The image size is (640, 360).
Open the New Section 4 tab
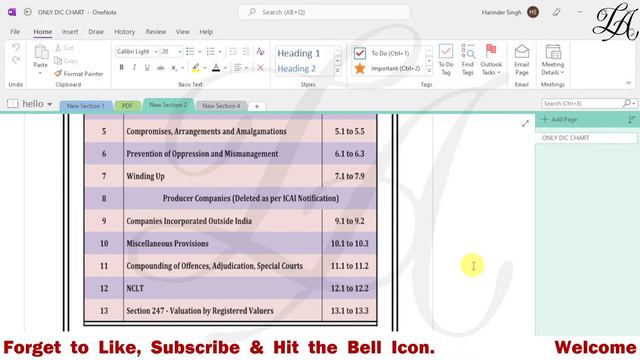click(221, 106)
